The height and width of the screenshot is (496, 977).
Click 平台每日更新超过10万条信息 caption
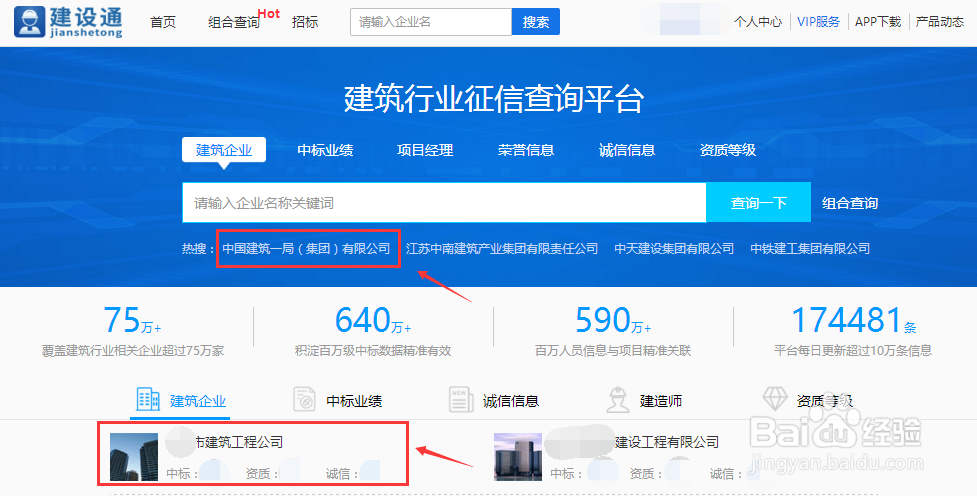tap(853, 351)
